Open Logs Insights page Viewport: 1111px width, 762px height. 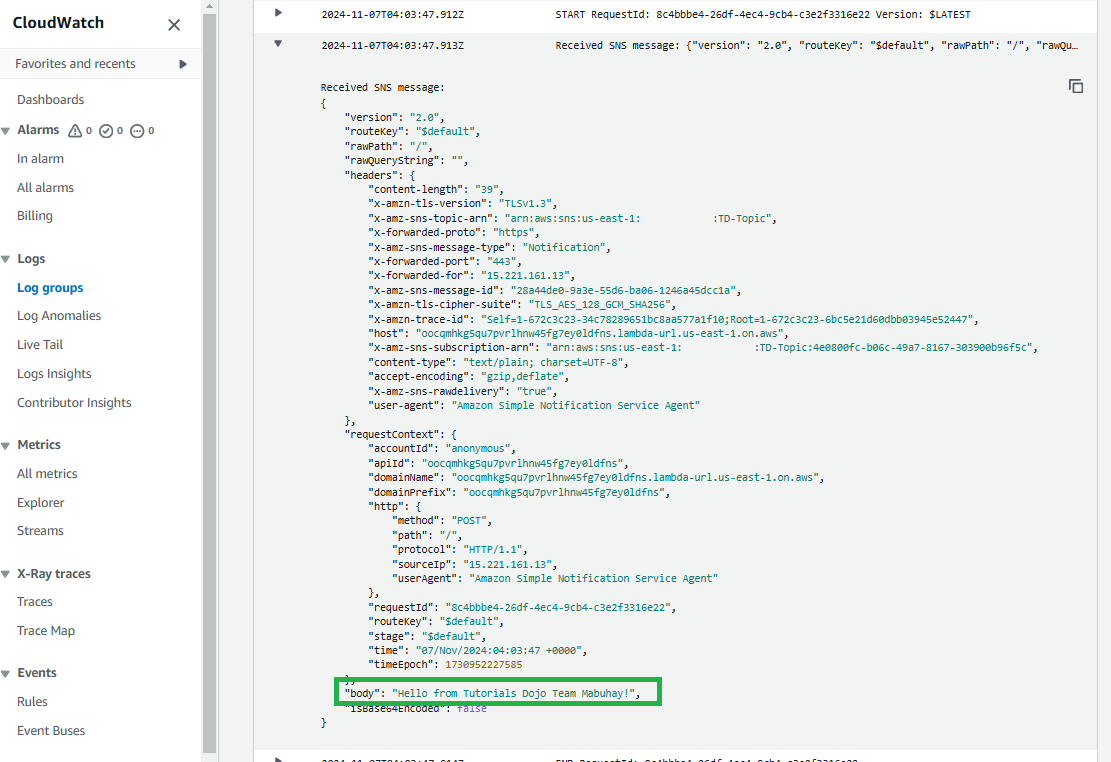pos(54,374)
